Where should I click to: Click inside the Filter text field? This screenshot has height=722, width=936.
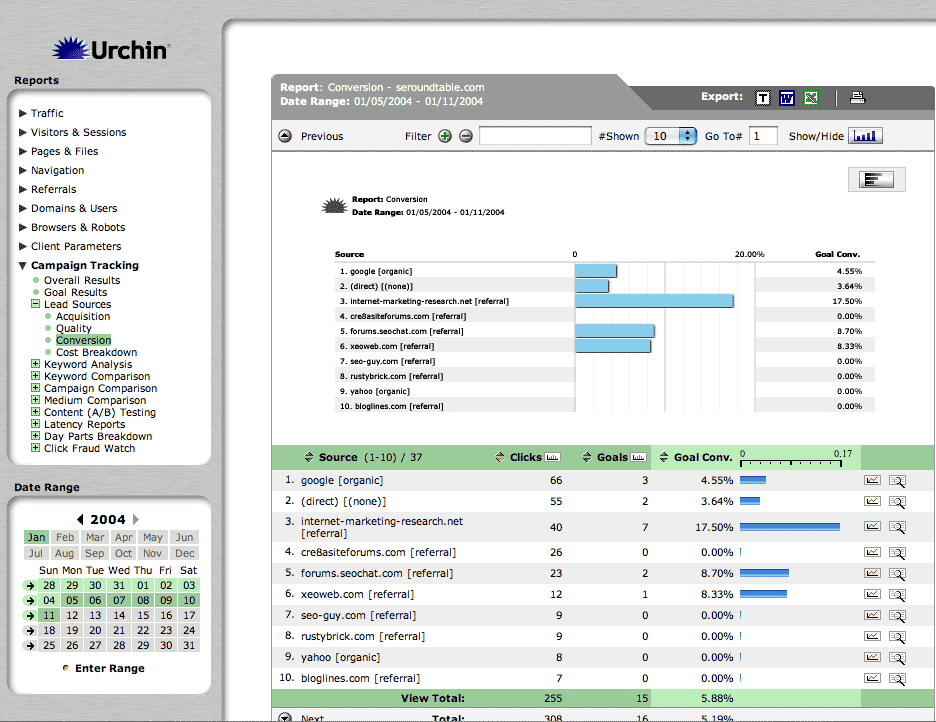(535, 136)
